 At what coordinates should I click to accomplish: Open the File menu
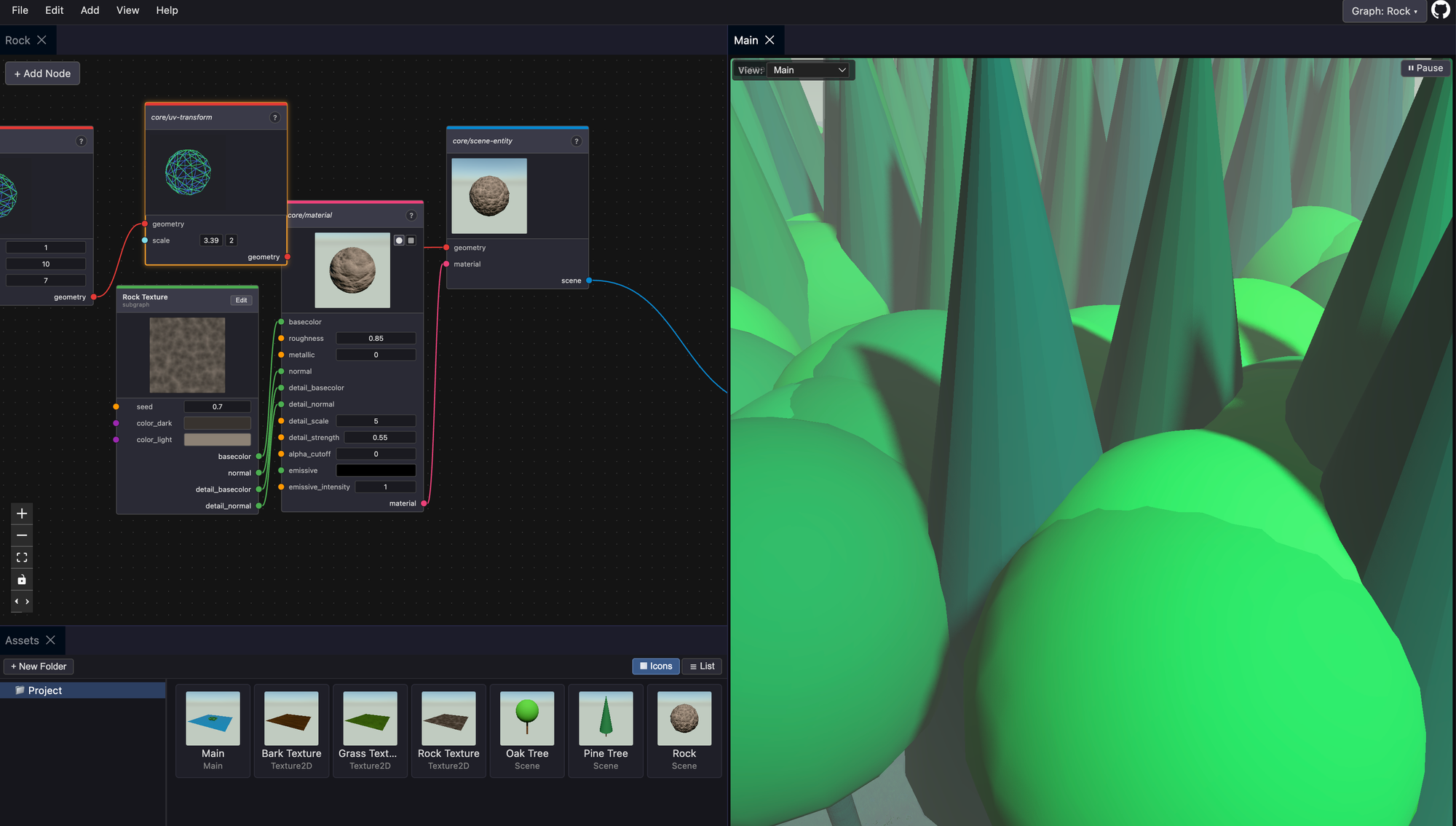[20, 10]
